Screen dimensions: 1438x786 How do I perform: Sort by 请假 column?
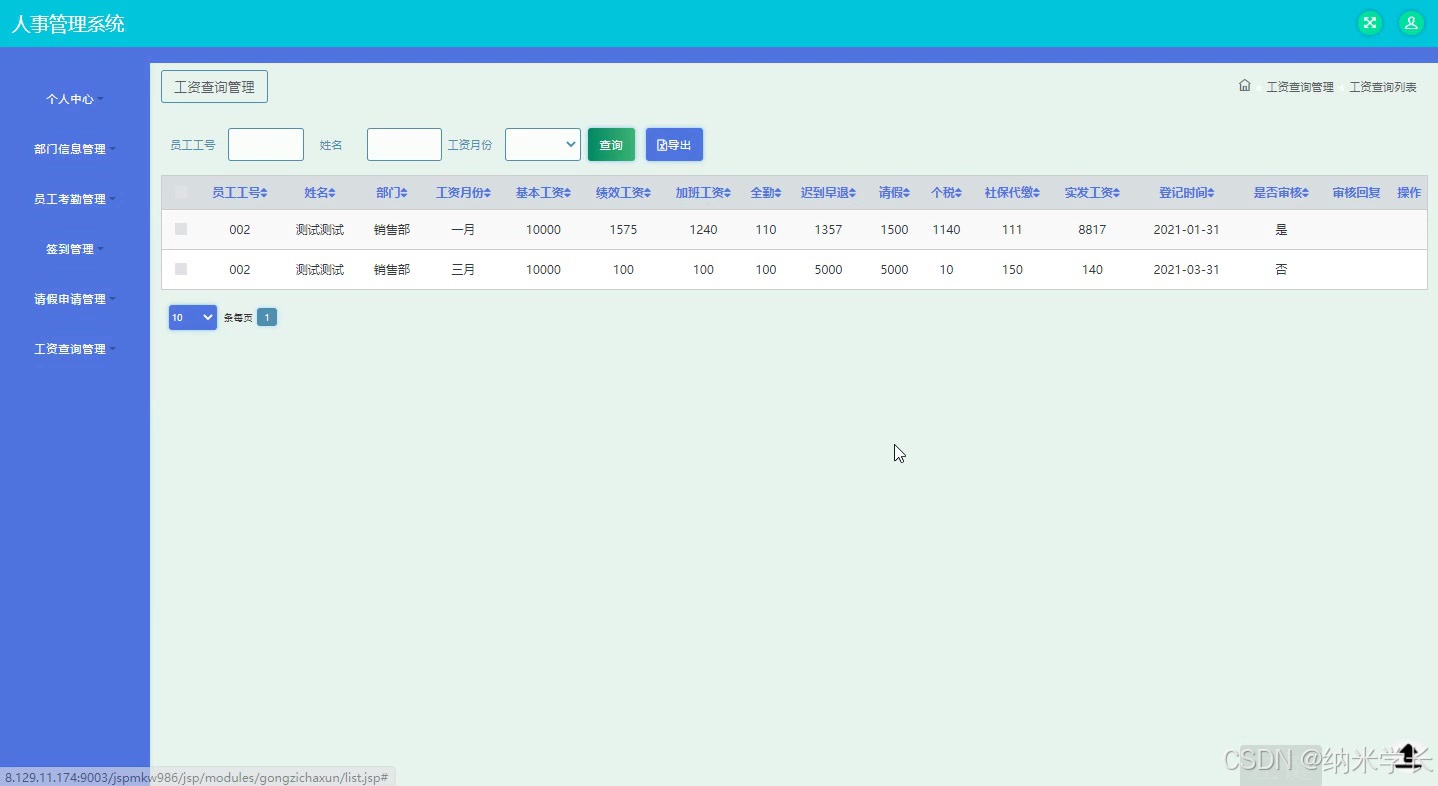[x=895, y=193]
